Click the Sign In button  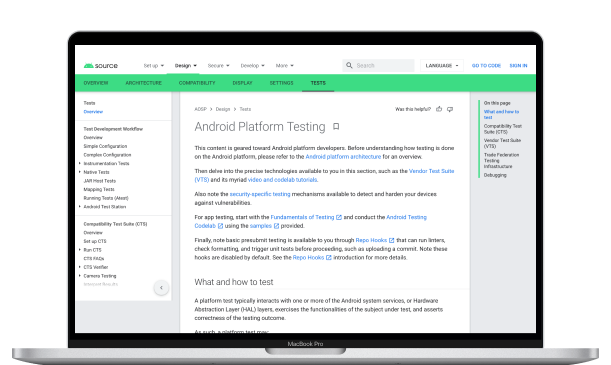click(518, 65)
